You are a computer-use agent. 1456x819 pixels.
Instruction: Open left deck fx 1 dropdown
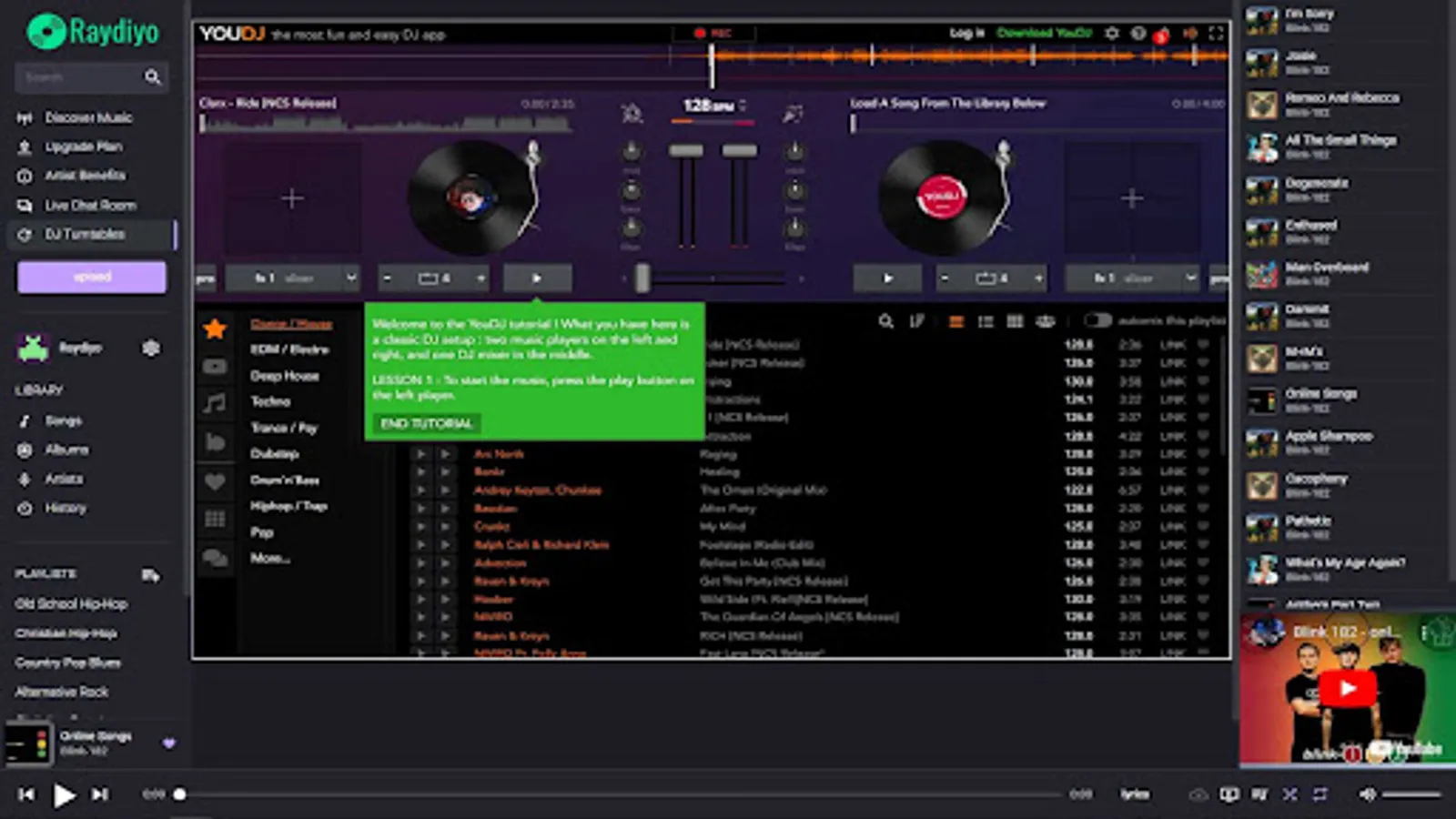(x=292, y=278)
